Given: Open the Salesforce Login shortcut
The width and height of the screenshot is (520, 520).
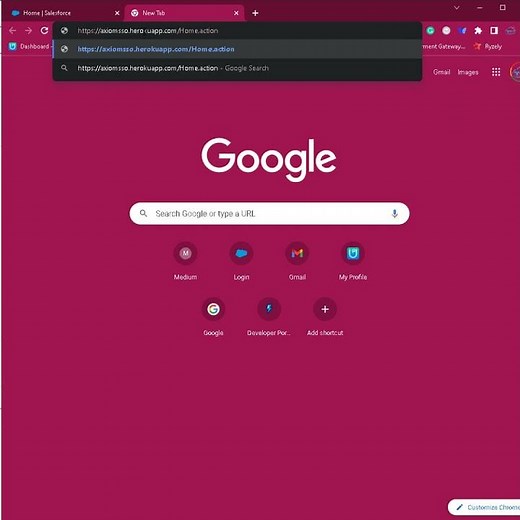Looking at the screenshot, I should [x=241, y=261].
